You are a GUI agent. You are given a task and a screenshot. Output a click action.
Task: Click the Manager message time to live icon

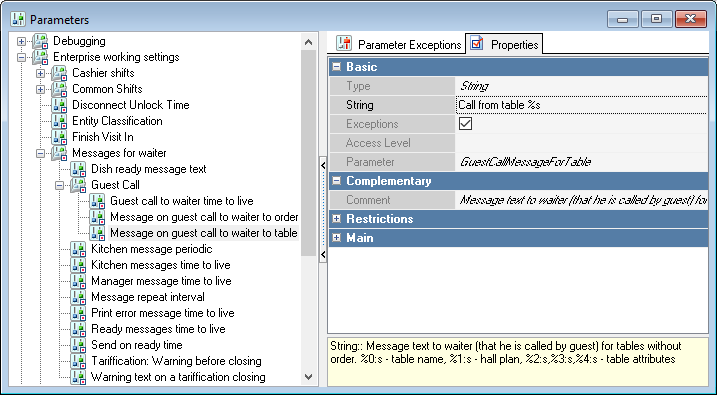click(78, 281)
